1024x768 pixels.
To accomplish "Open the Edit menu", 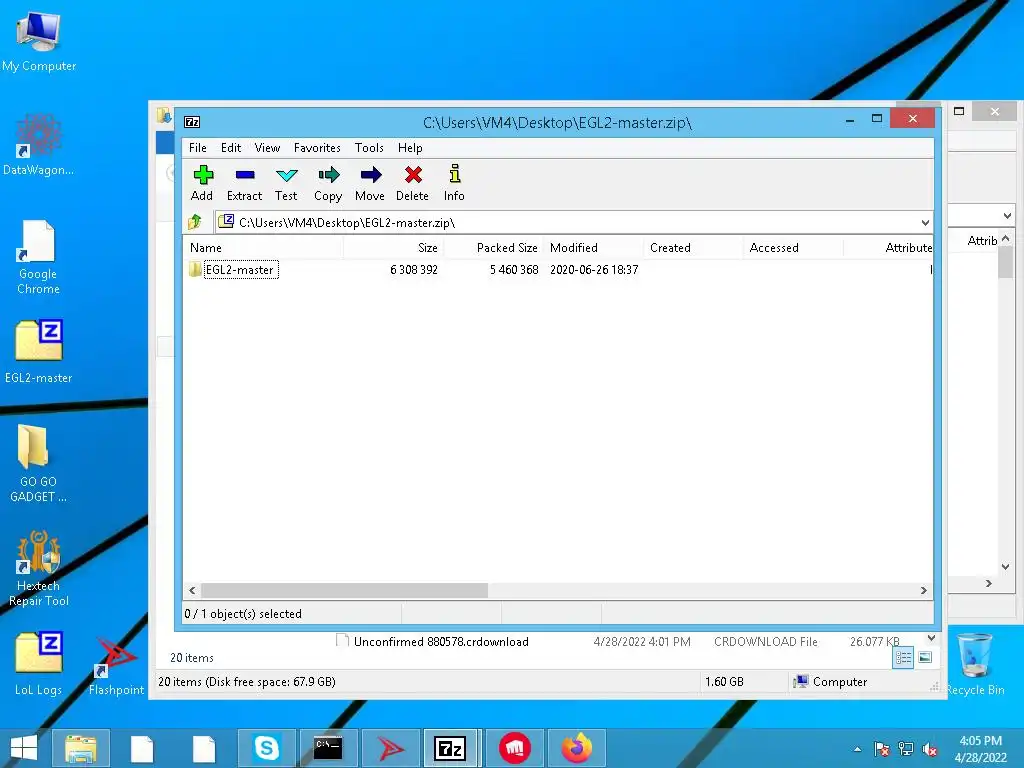I will [x=231, y=148].
